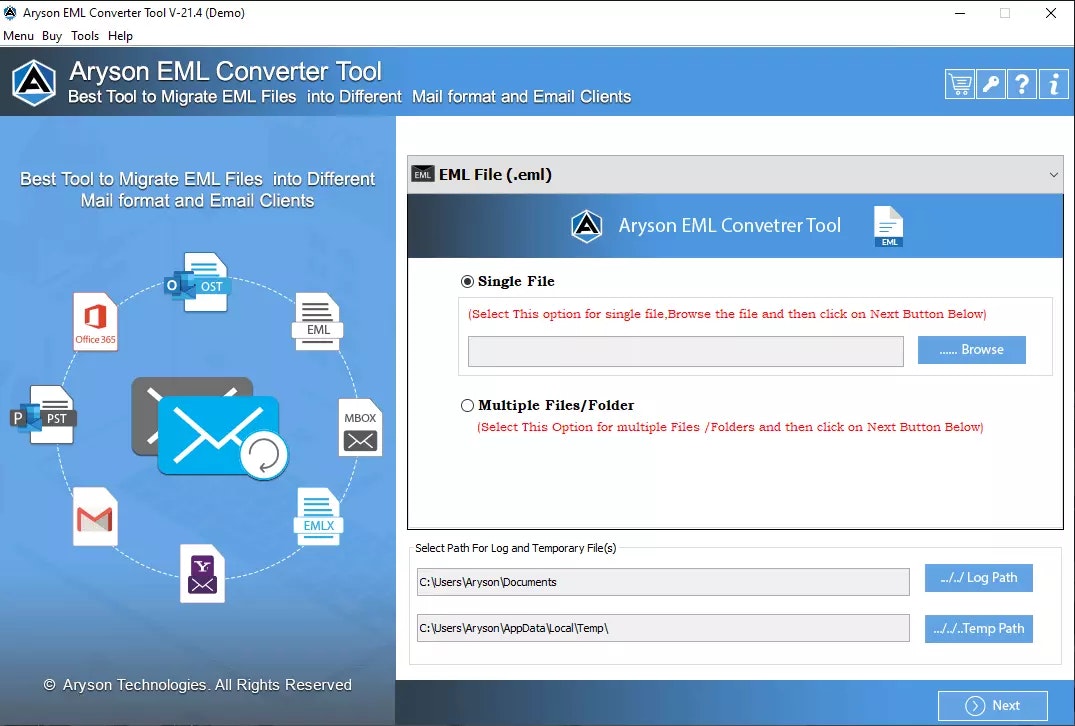Click the Aryson logo in blue header
The width and height of the screenshot is (1075, 726).
(34, 83)
